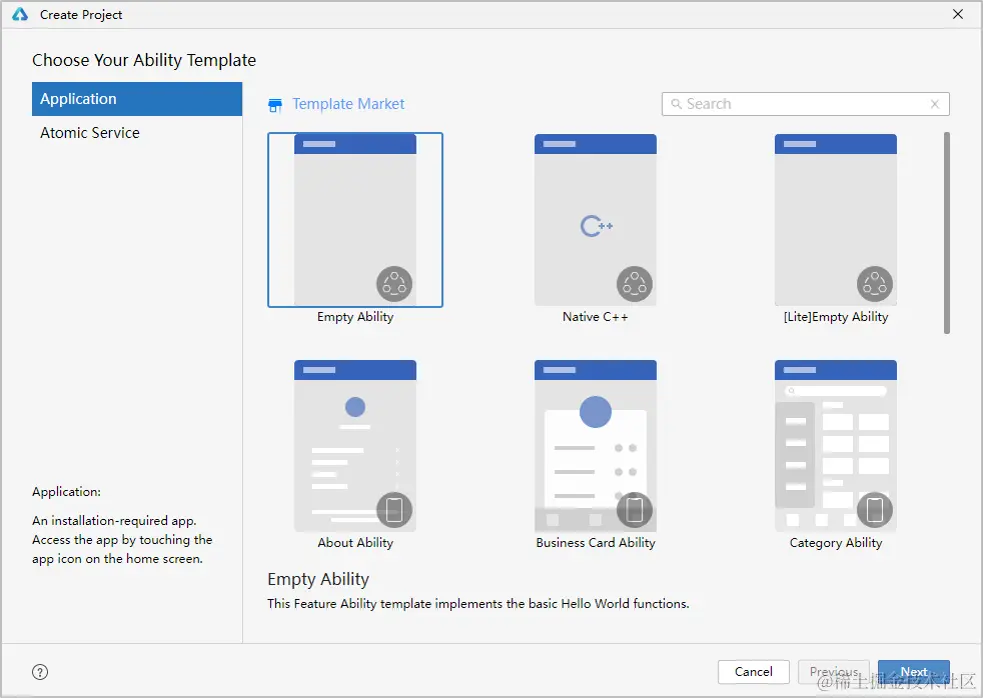Image resolution: width=983 pixels, height=698 pixels.
Task: Click the phone badge on About Ability
Action: pyautogui.click(x=394, y=510)
